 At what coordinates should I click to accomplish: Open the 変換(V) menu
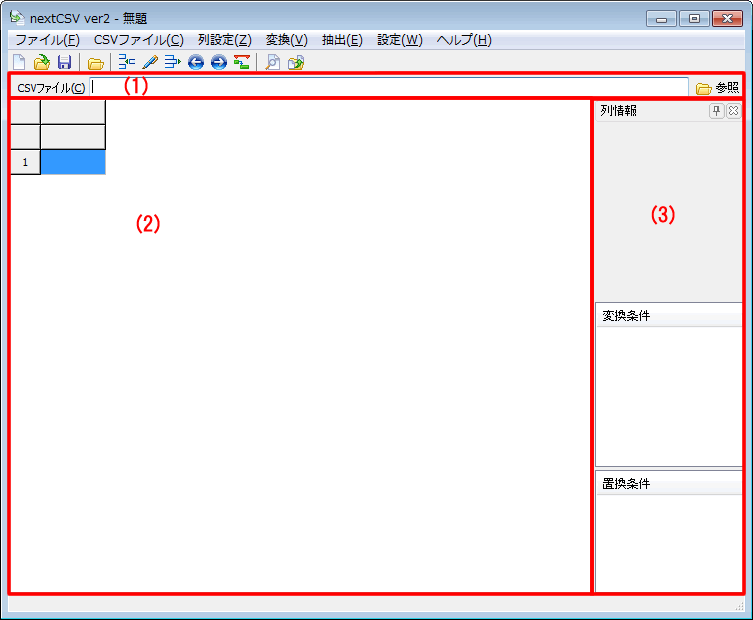[x=286, y=40]
